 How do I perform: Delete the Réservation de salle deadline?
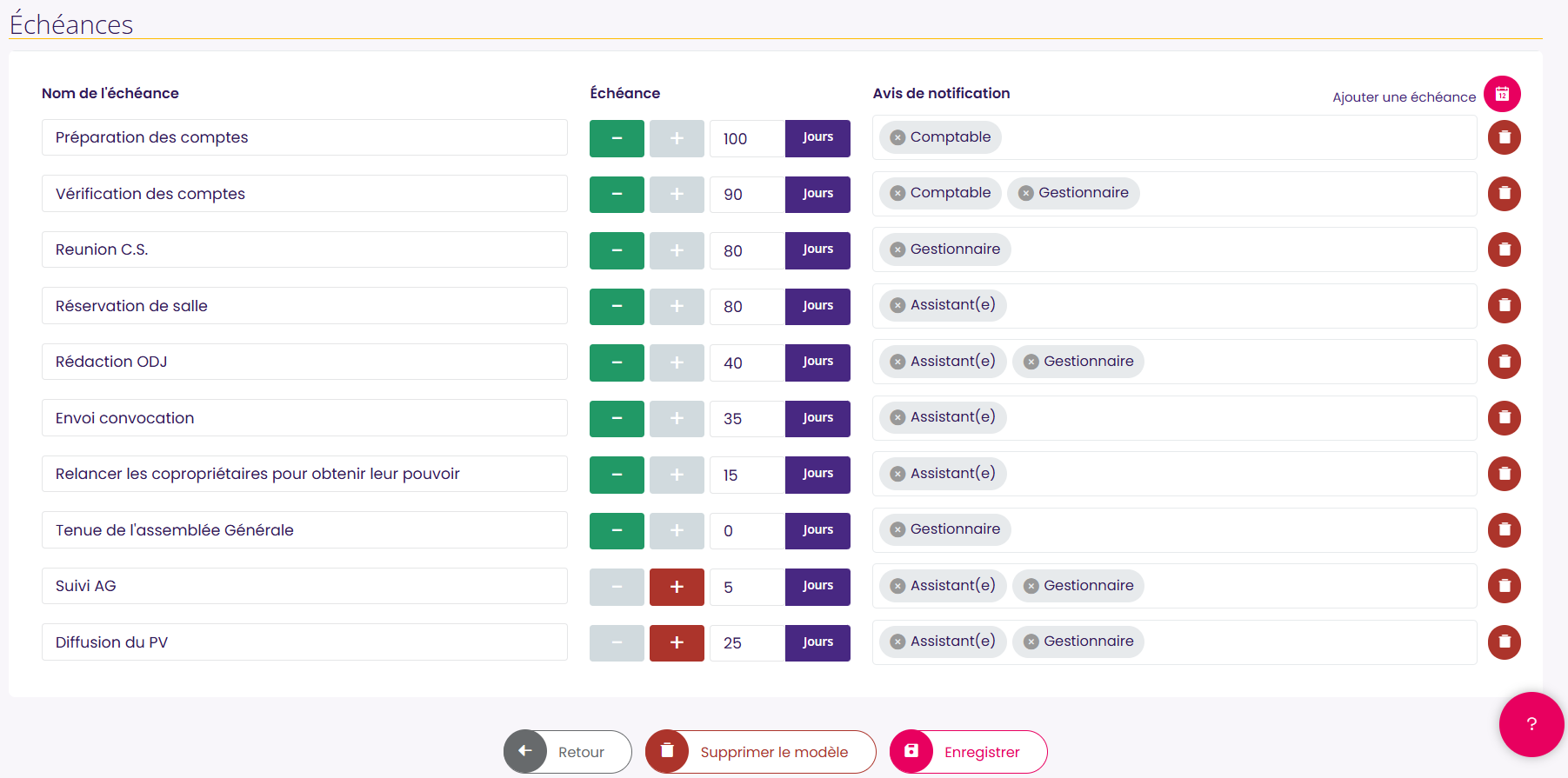[1504, 306]
